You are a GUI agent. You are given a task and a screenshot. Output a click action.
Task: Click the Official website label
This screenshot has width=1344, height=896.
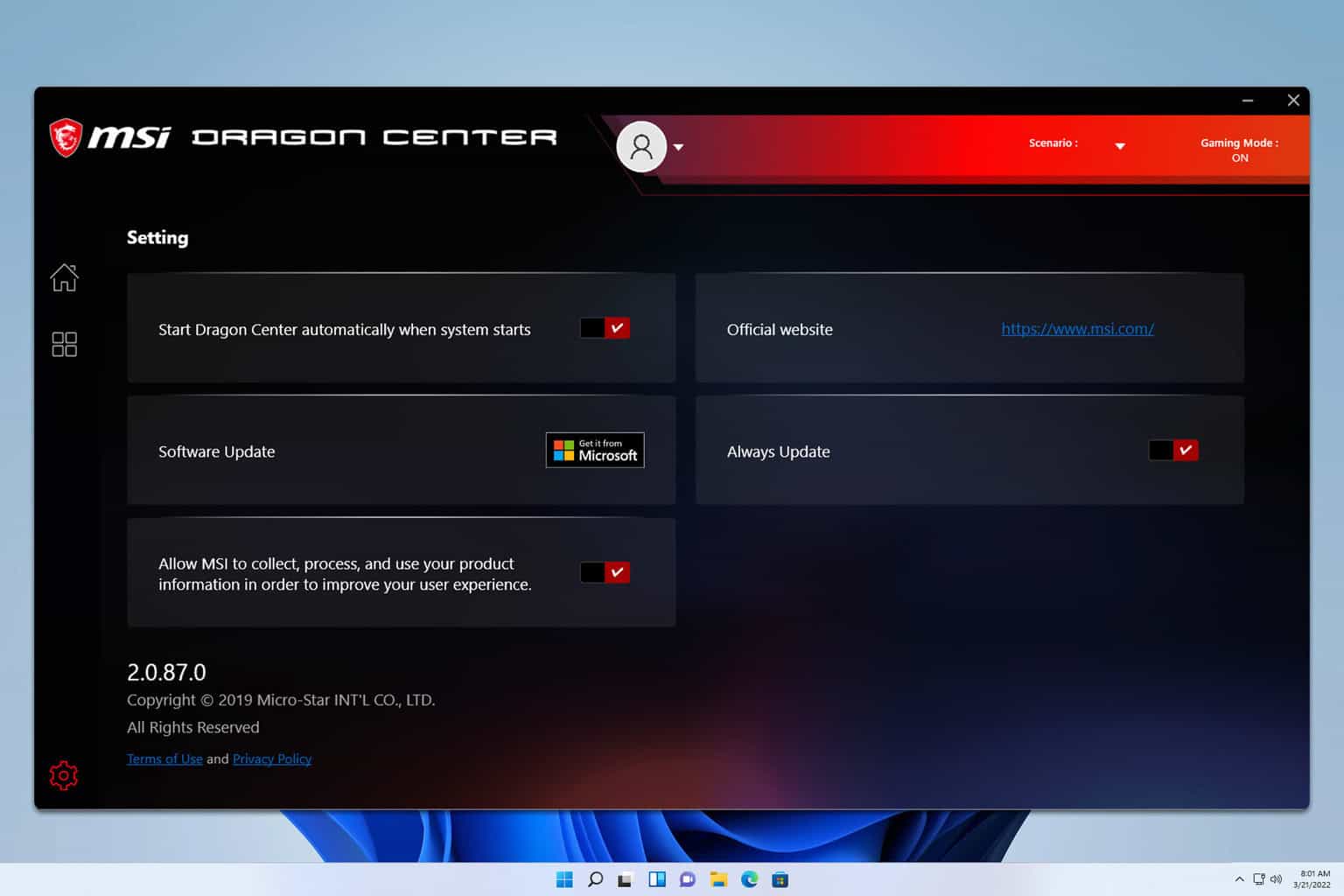tap(780, 330)
